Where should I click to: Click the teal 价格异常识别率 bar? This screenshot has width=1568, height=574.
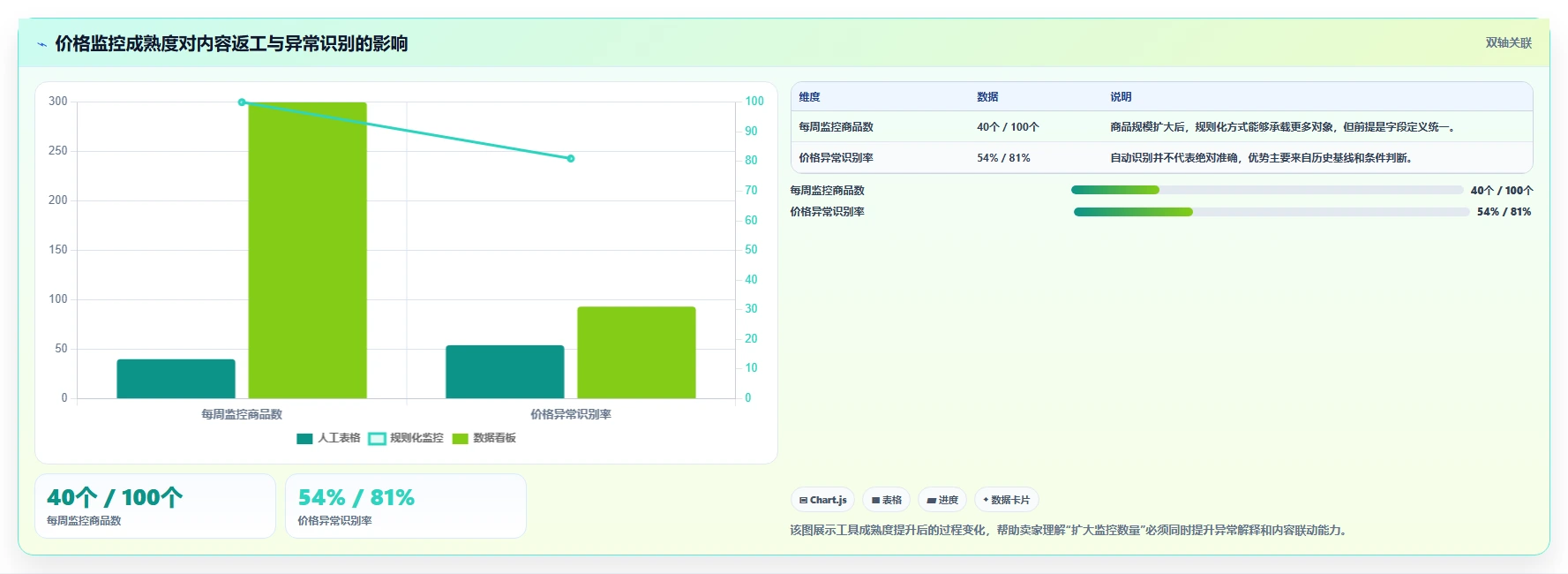pyautogui.click(x=505, y=372)
